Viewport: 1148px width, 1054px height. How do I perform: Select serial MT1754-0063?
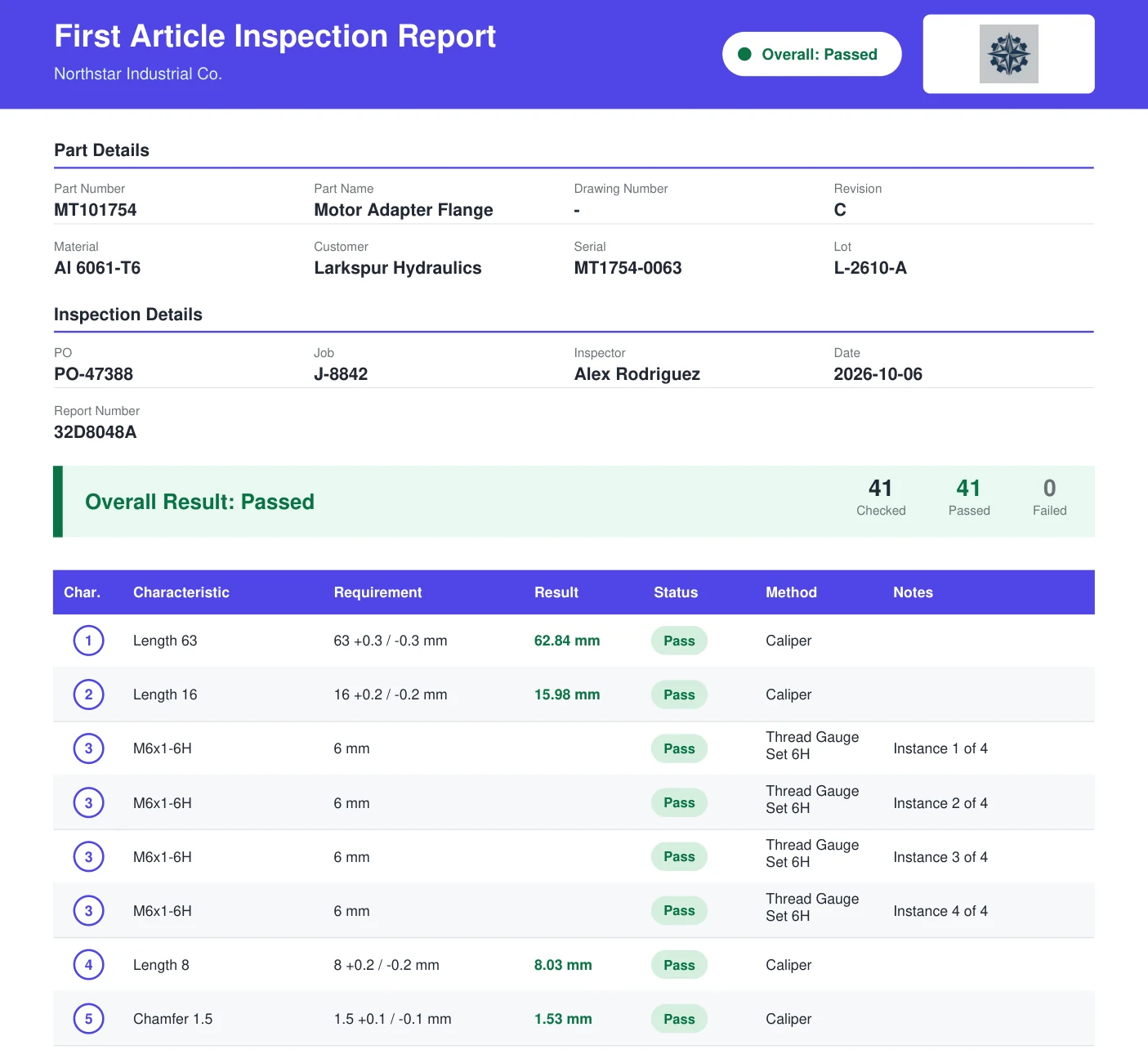click(628, 268)
